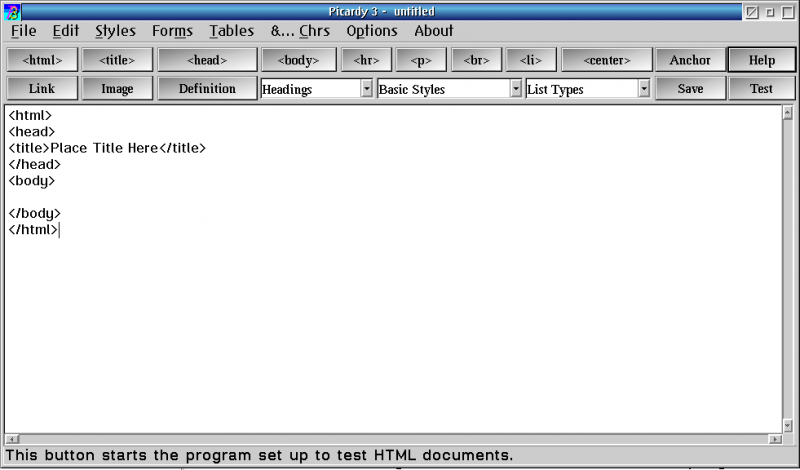Click the </head> line in editor
This screenshot has width=800, height=470.
35,164
